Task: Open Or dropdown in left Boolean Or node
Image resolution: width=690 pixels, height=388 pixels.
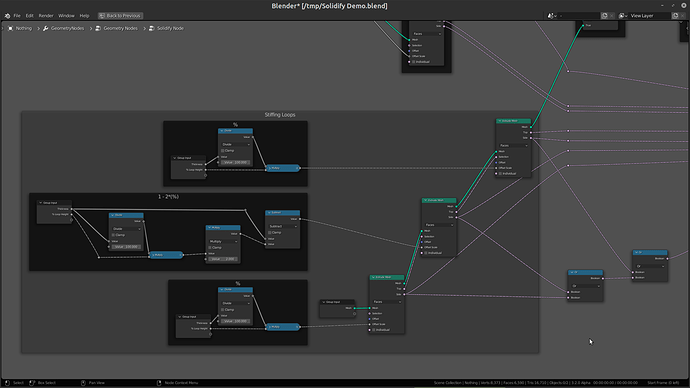Action: point(586,286)
